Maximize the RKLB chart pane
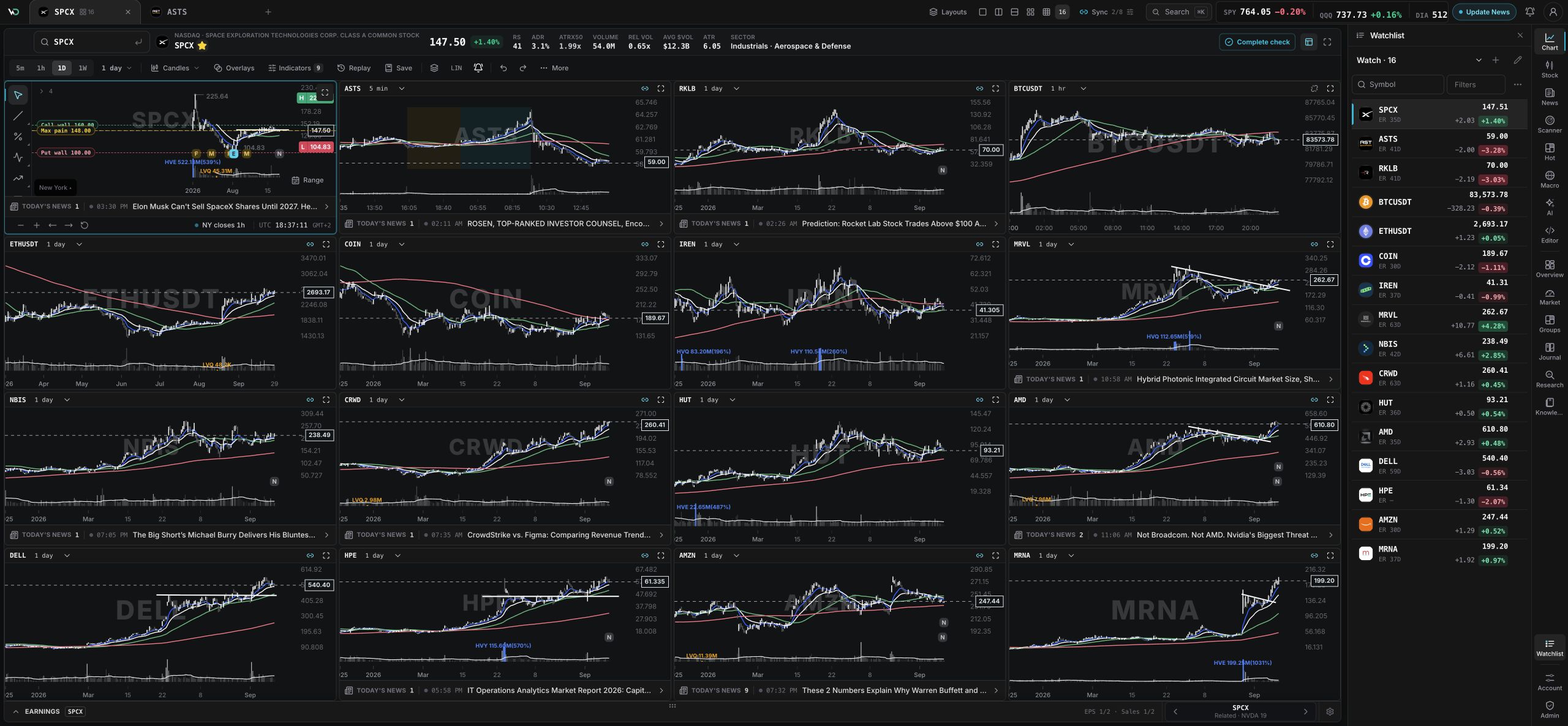1568x726 pixels. 995,89
